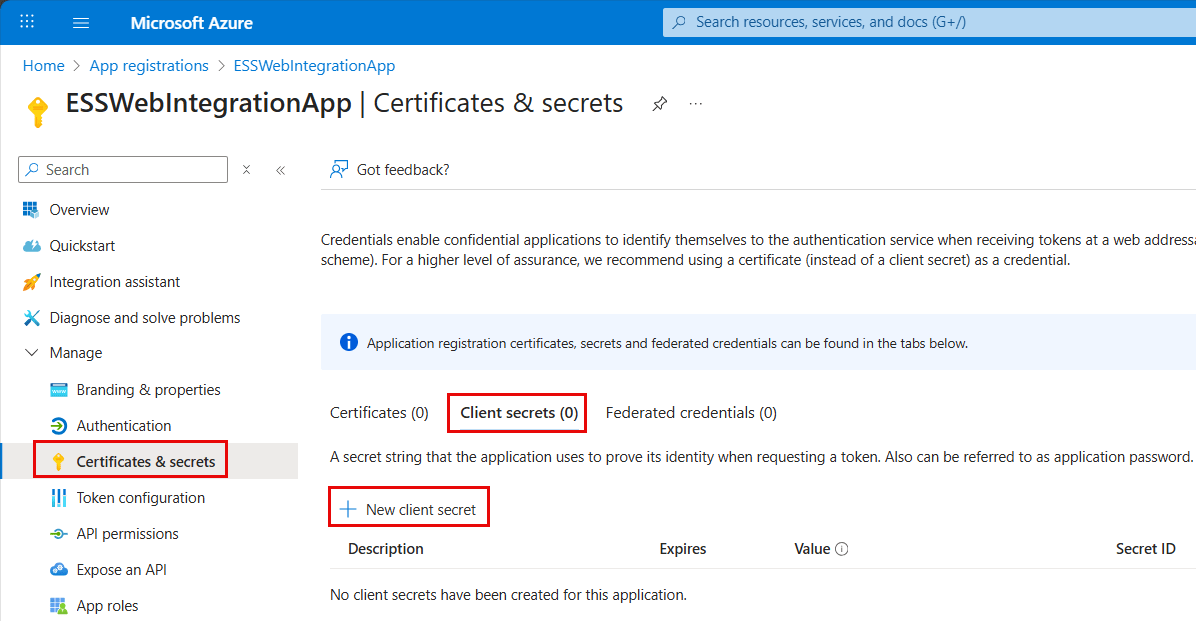Click 'No client secrets have been created' text
The height and width of the screenshot is (621, 1196).
point(508,594)
